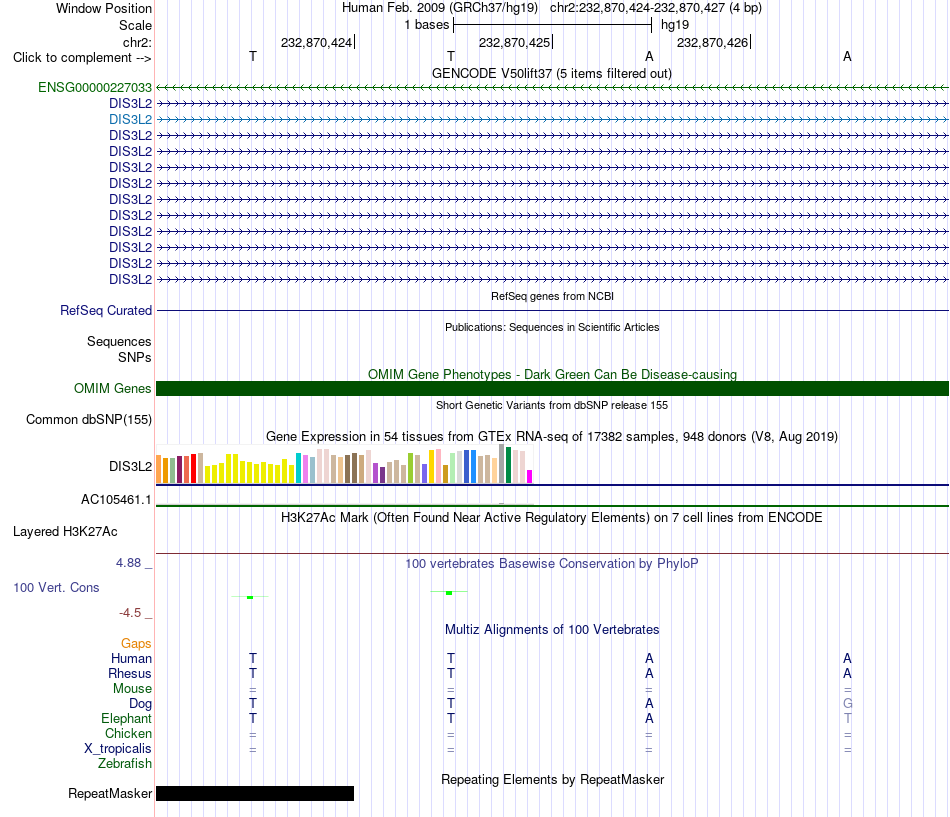Click the G base in the Dog row

tap(848, 704)
